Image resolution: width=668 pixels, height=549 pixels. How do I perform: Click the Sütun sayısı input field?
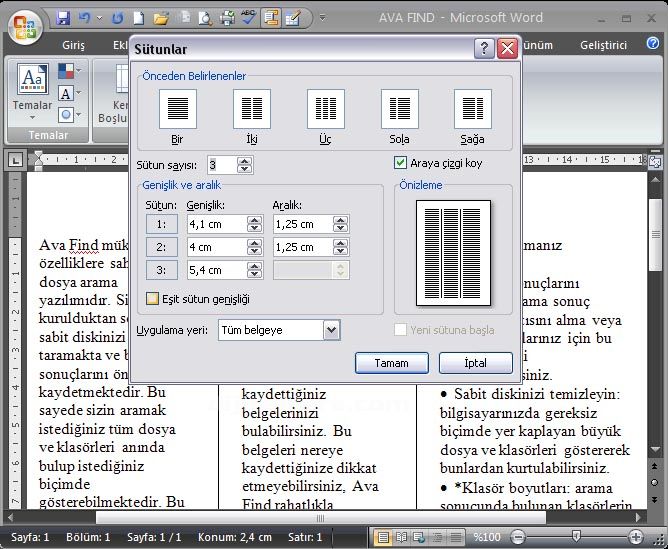(222, 165)
